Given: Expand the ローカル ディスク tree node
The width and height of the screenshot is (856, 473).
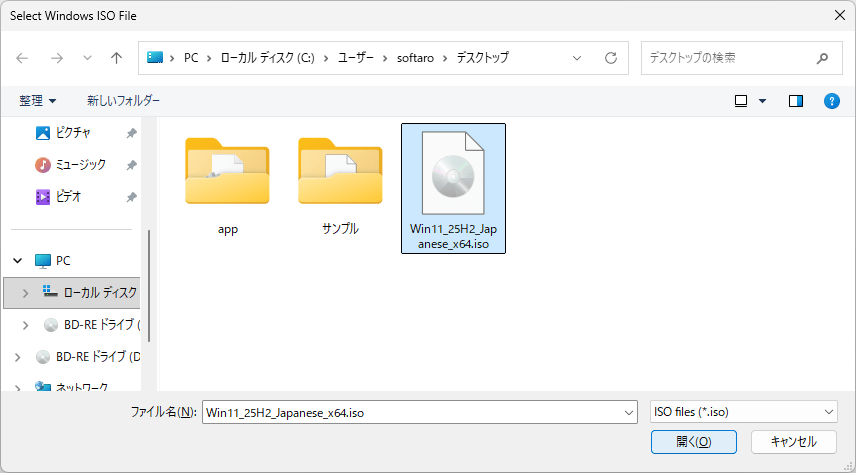Looking at the screenshot, I should [x=25, y=293].
